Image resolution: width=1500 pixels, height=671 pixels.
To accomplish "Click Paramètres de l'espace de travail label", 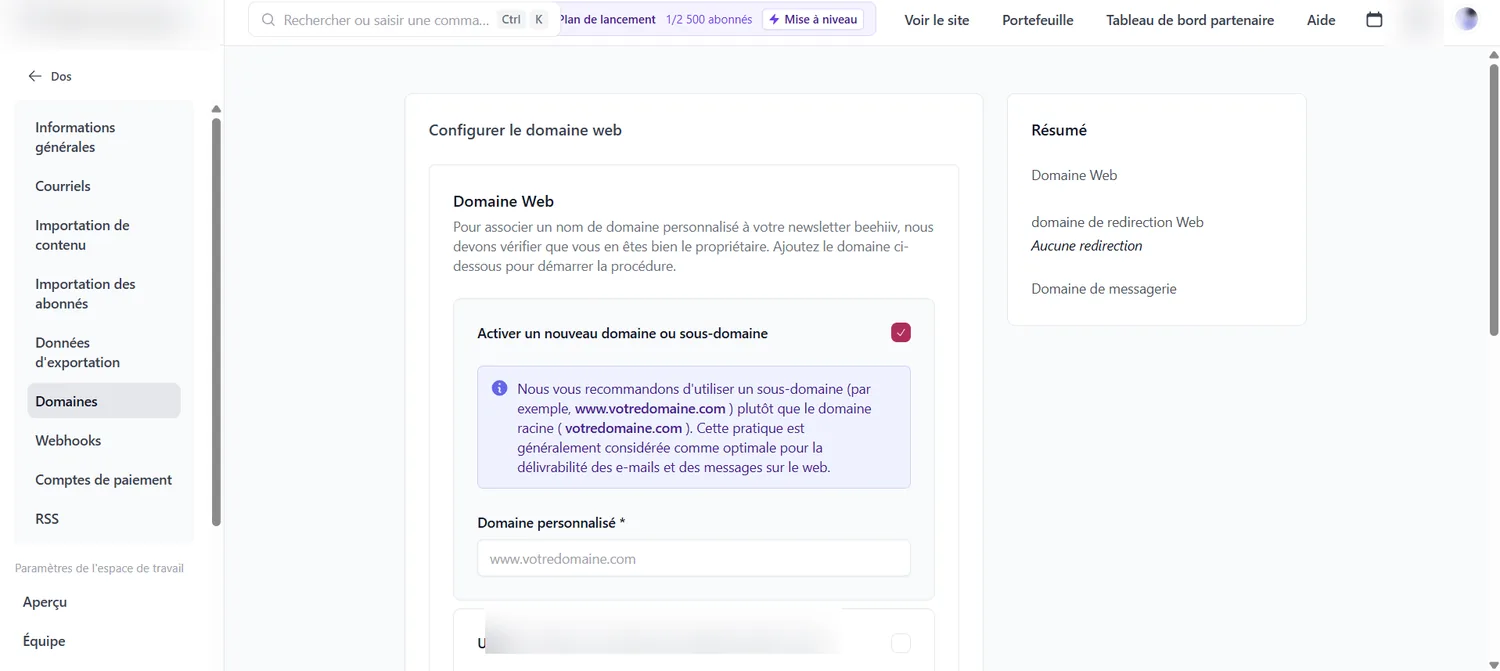I will point(99,568).
